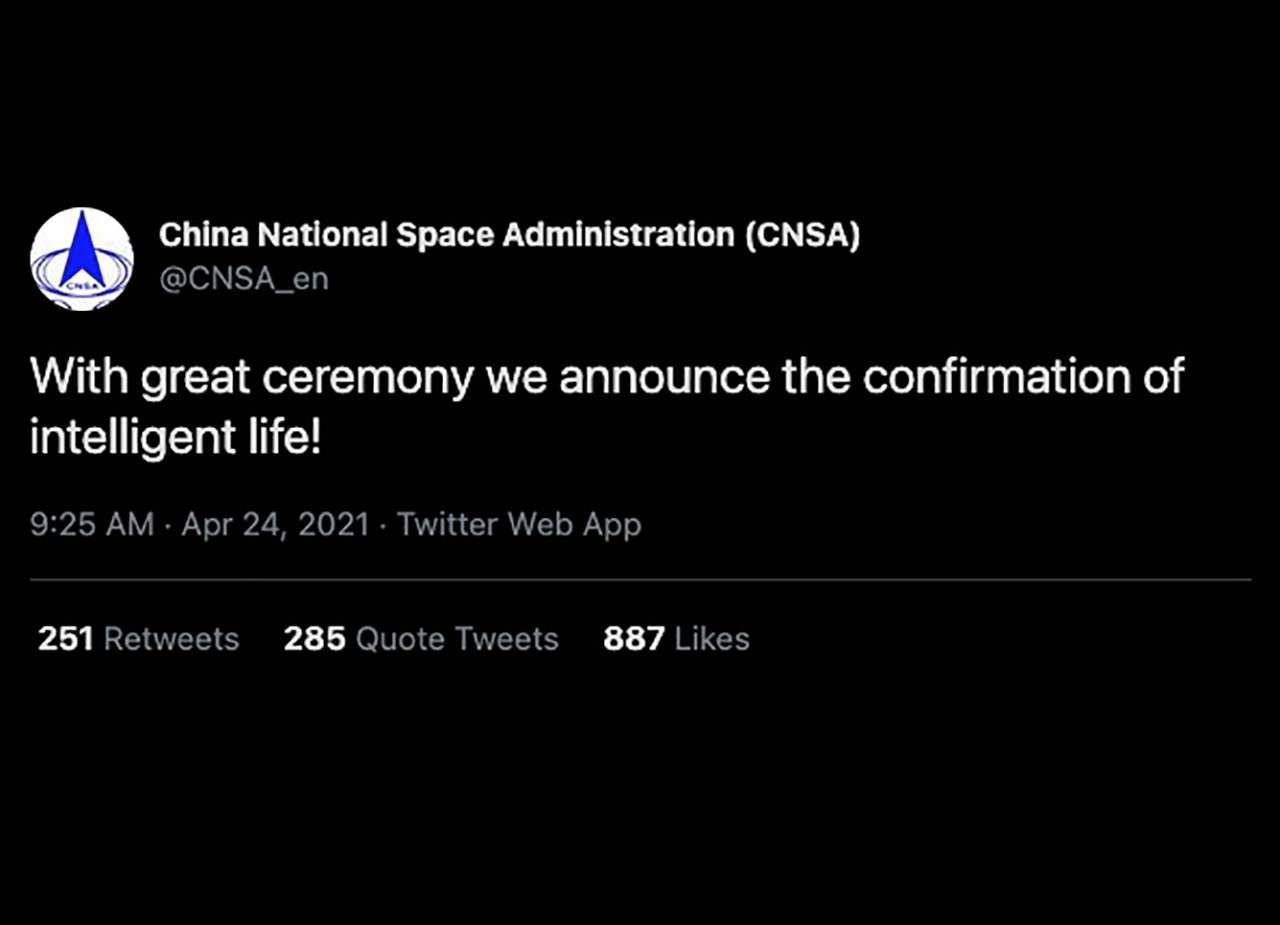Viewport: 1280px width, 925px height.
Task: Click the number 887 count
Action: 633,639
